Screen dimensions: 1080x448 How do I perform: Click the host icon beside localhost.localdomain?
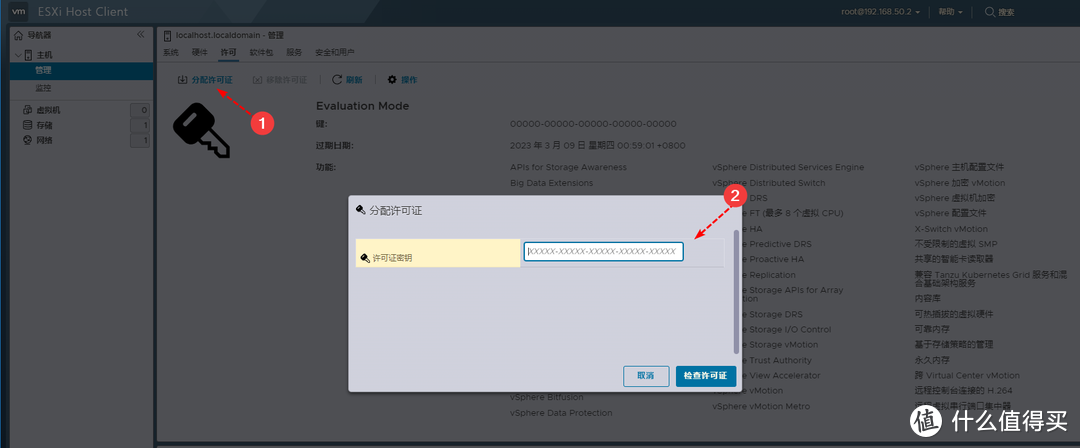167,35
